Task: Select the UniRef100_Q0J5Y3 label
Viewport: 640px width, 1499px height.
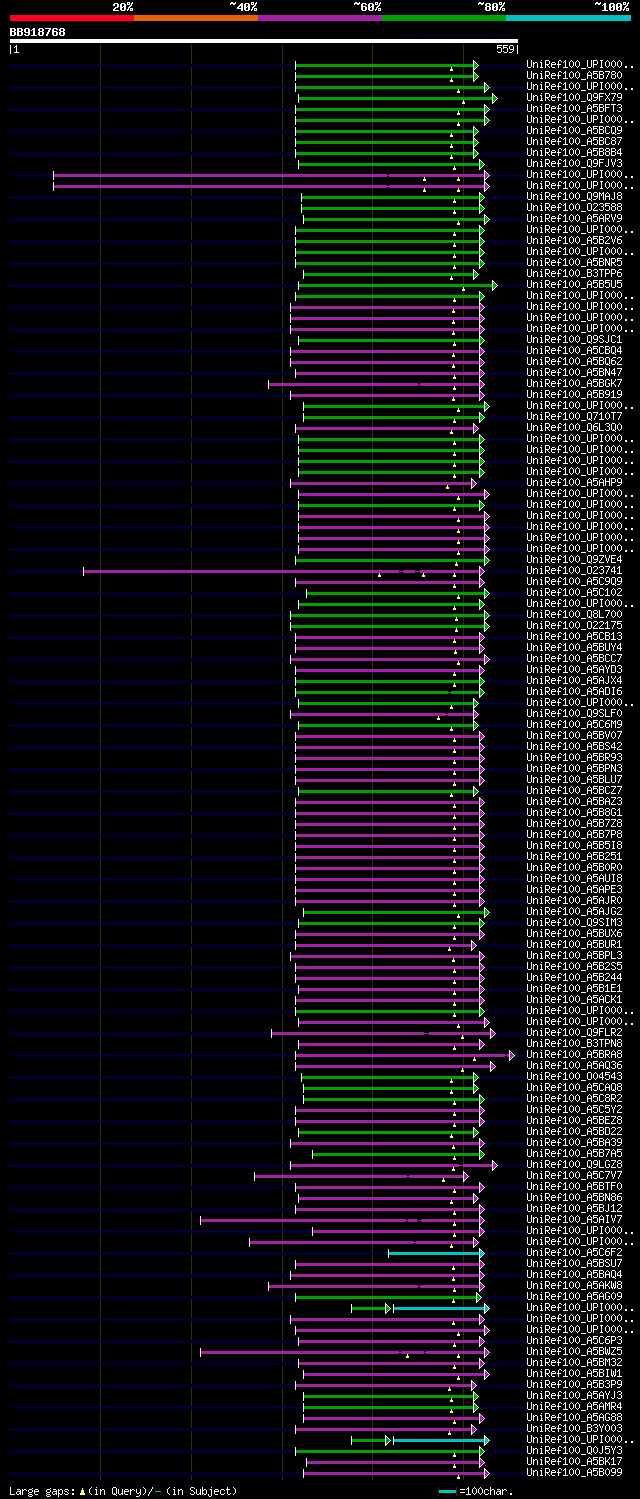Action: (574, 1450)
